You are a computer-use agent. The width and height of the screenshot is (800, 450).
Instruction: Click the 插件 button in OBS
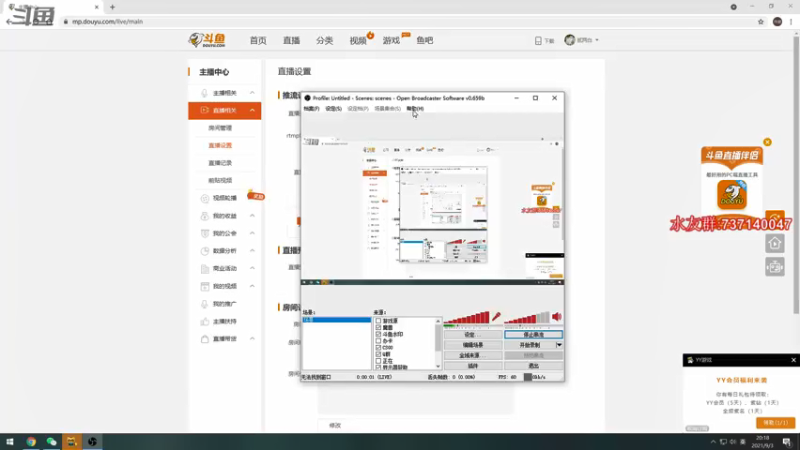473,366
